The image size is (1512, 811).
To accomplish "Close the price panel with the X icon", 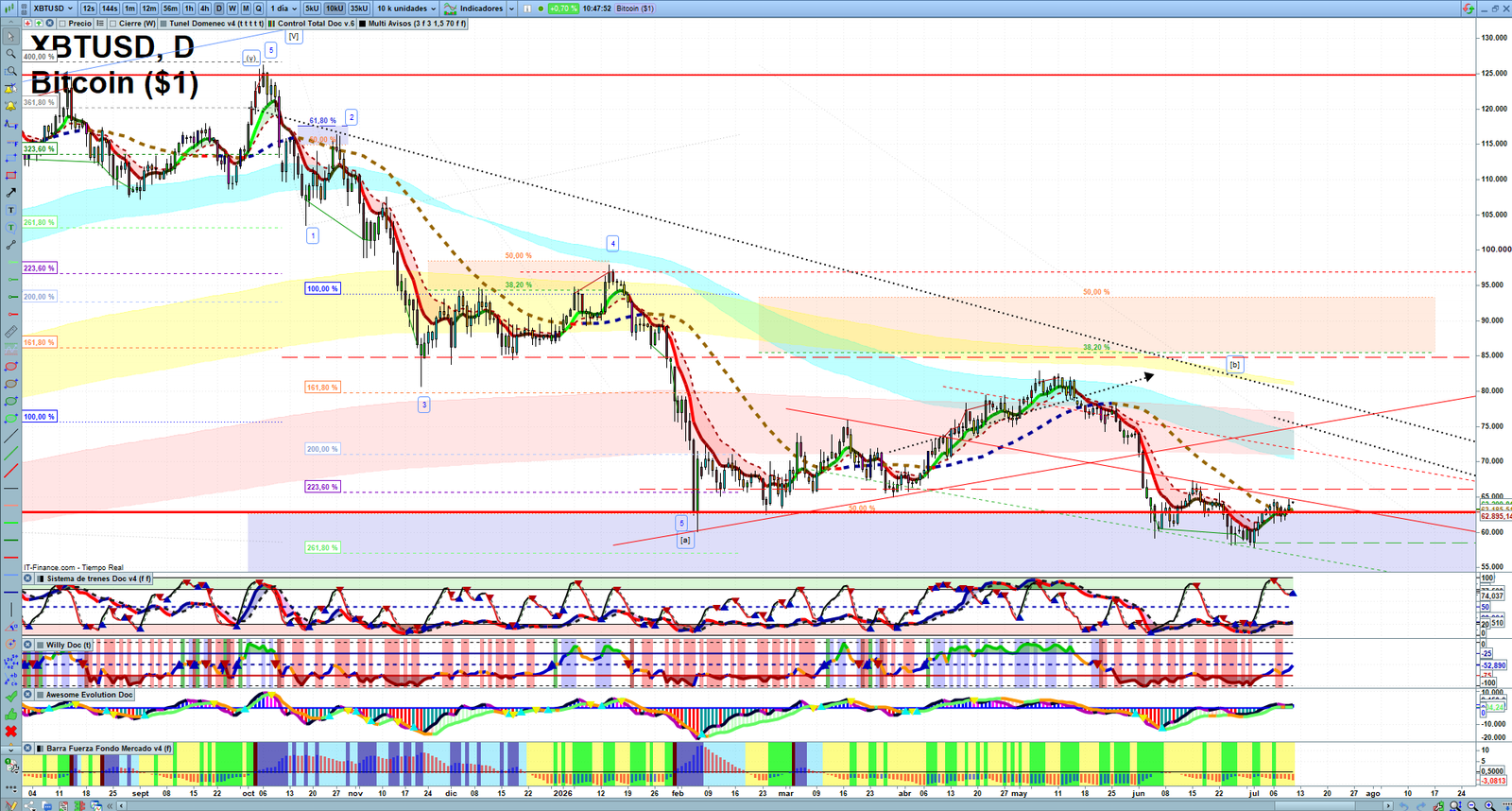I will [49, 24].
